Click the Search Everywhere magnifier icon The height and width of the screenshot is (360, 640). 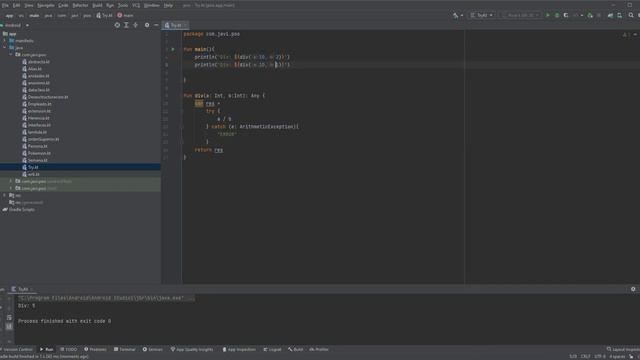631,16
